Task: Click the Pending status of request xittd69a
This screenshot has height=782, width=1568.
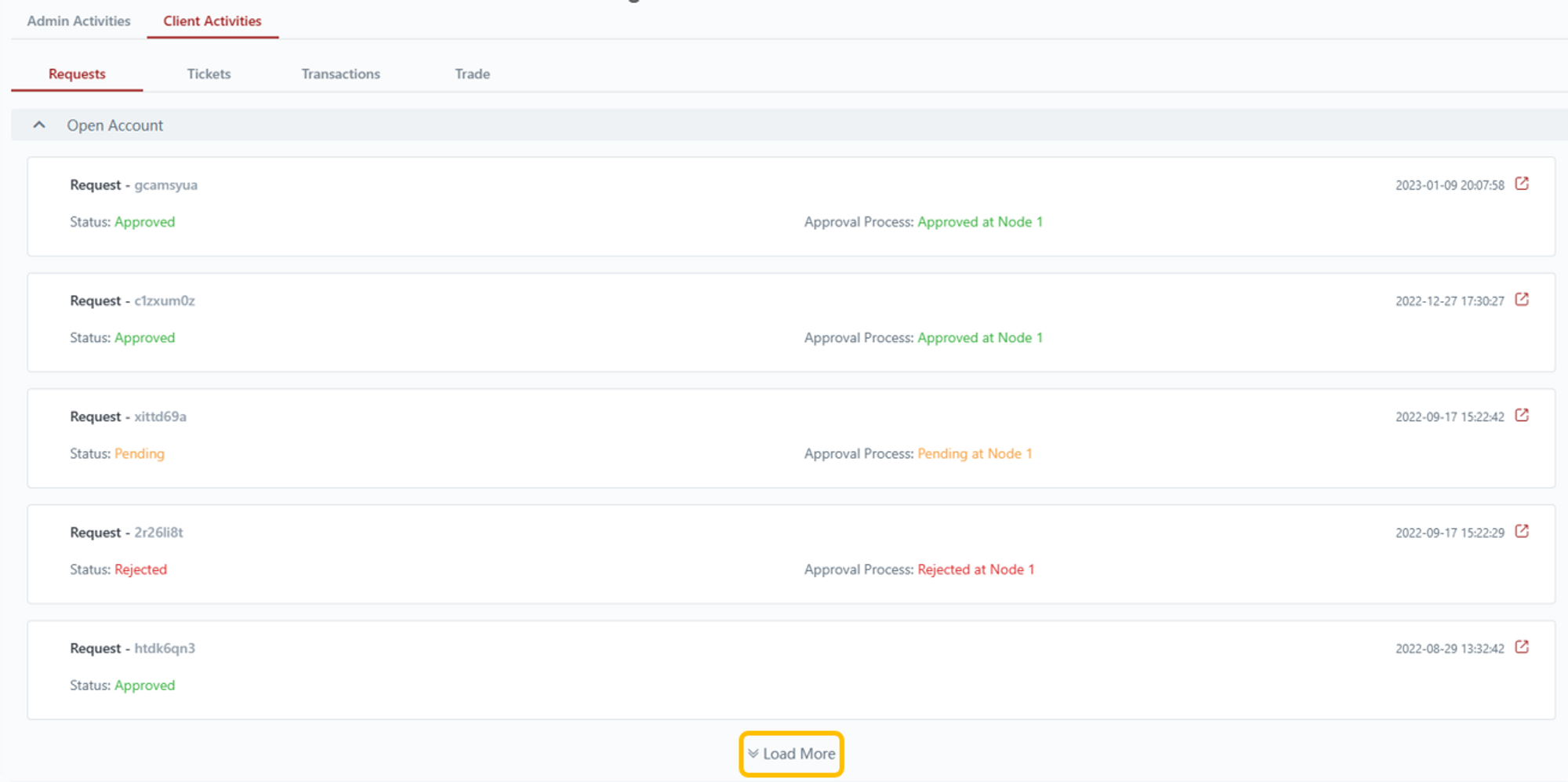Action: (140, 453)
